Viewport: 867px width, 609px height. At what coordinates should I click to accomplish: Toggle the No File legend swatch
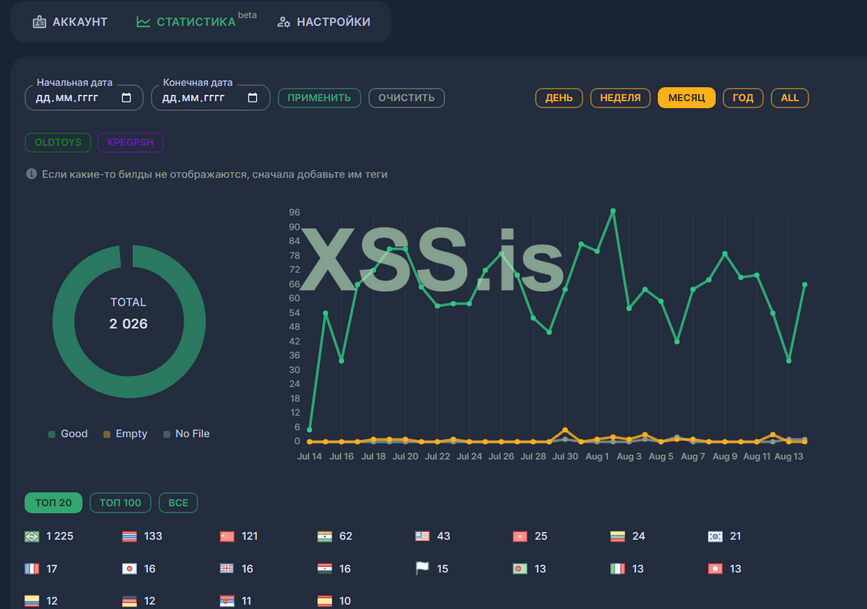pyautogui.click(x=166, y=434)
